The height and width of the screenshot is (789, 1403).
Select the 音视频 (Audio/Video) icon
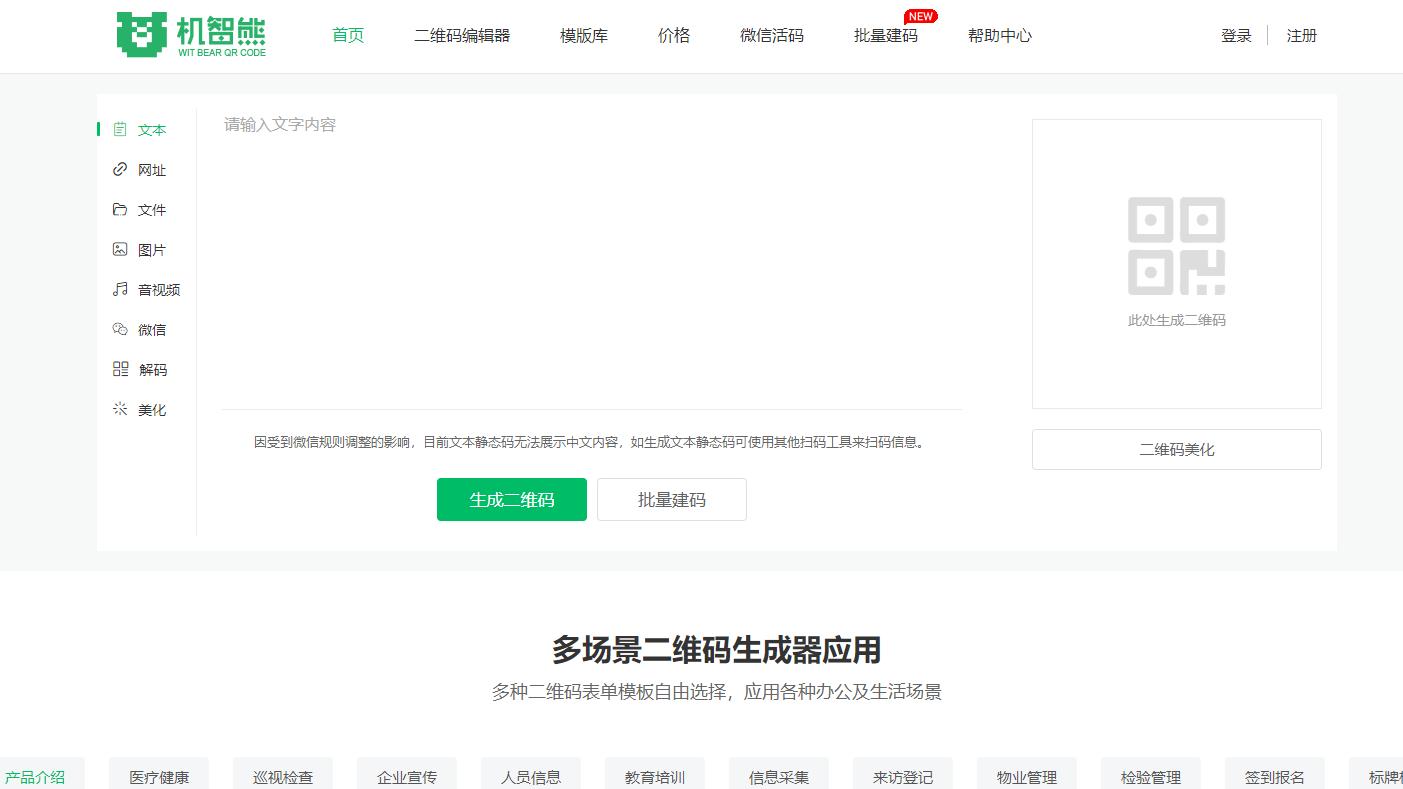tap(119, 289)
